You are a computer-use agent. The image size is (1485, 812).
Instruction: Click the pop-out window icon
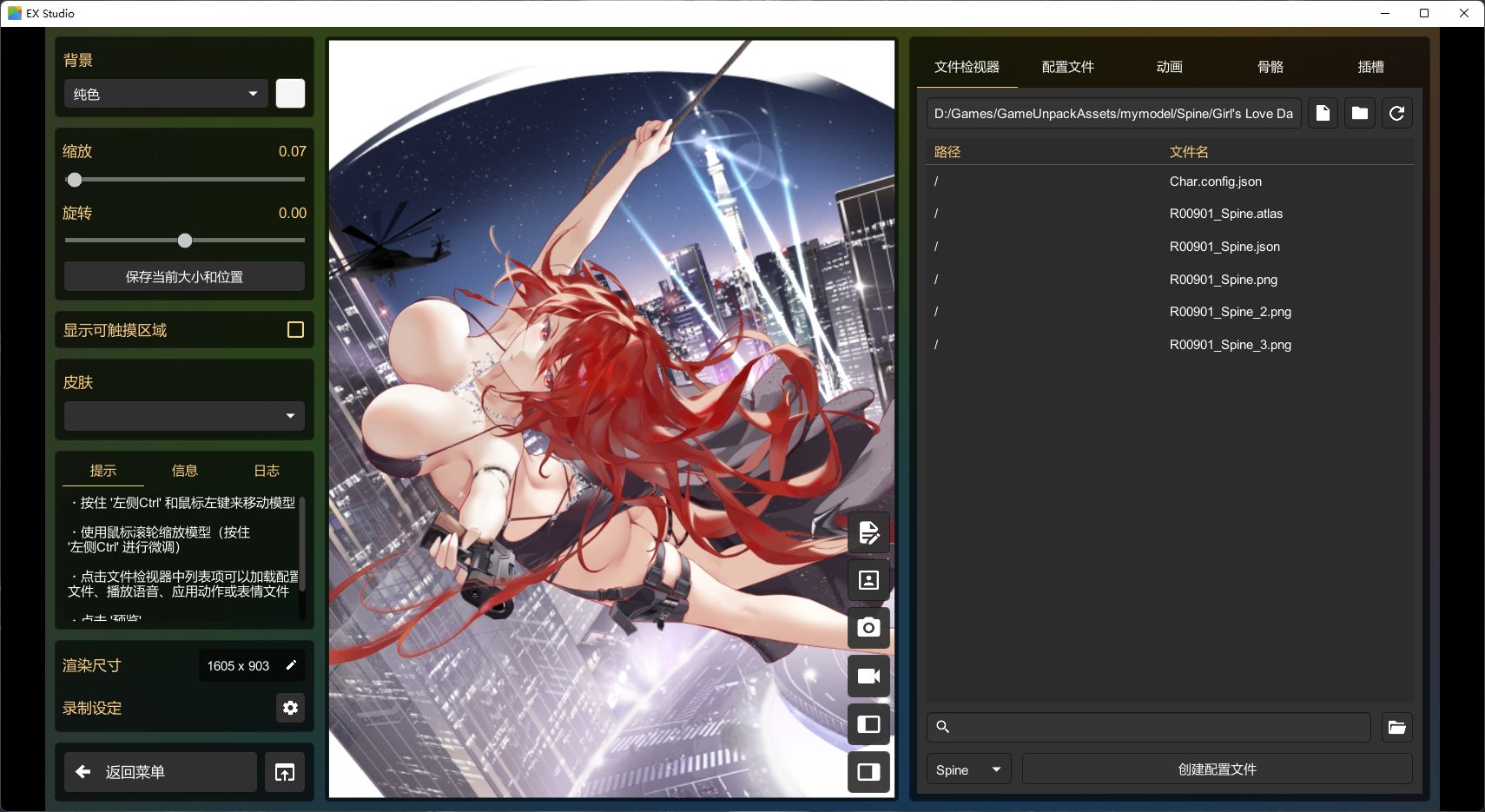click(285, 772)
